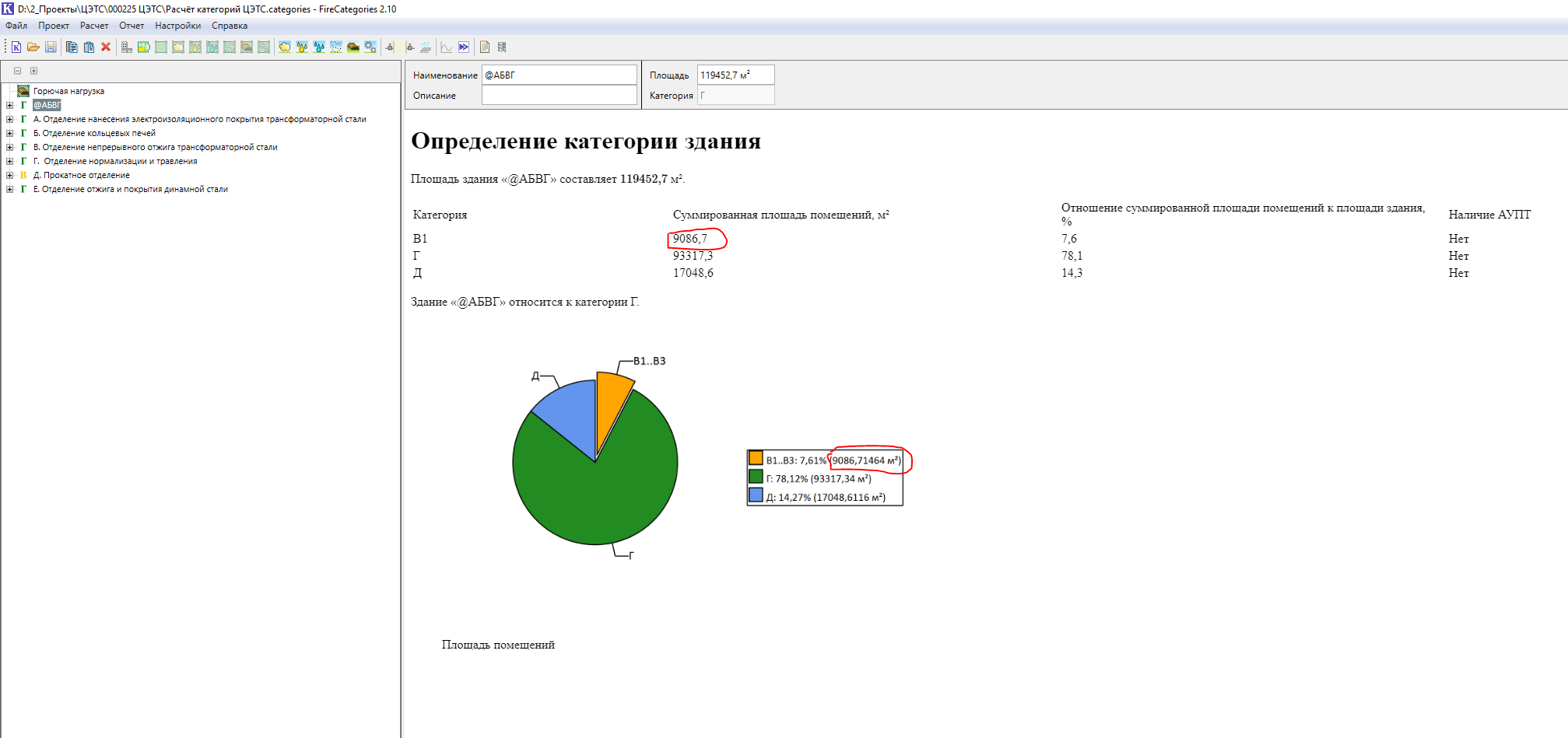Copy the selected element with the copy icon
1568x738 pixels.
tap(72, 47)
